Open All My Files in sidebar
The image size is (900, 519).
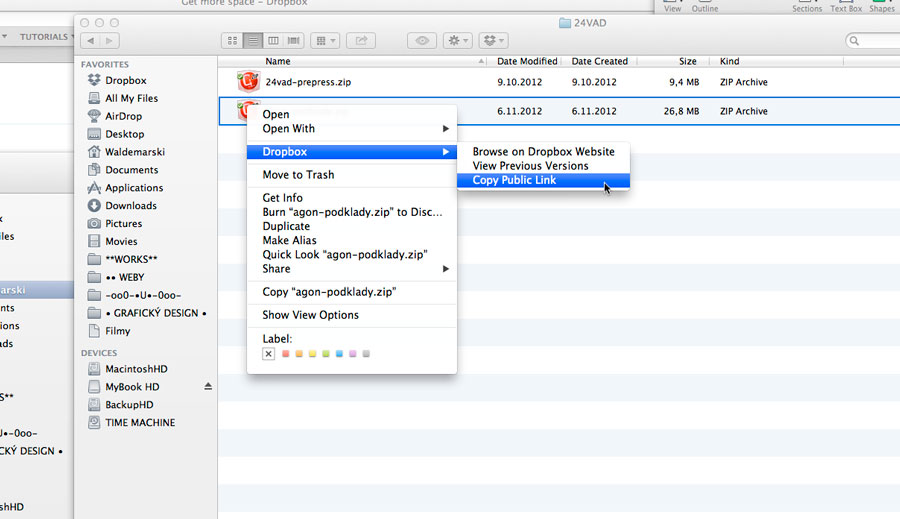[x=131, y=98]
